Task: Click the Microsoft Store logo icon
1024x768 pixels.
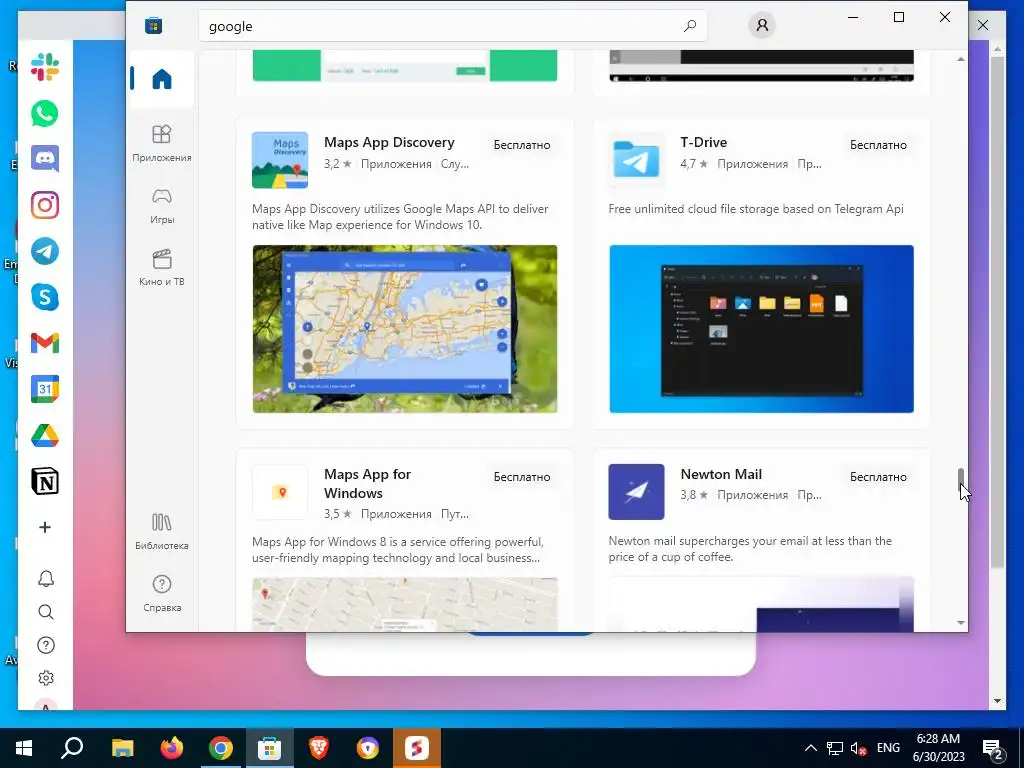Action: click(x=153, y=26)
